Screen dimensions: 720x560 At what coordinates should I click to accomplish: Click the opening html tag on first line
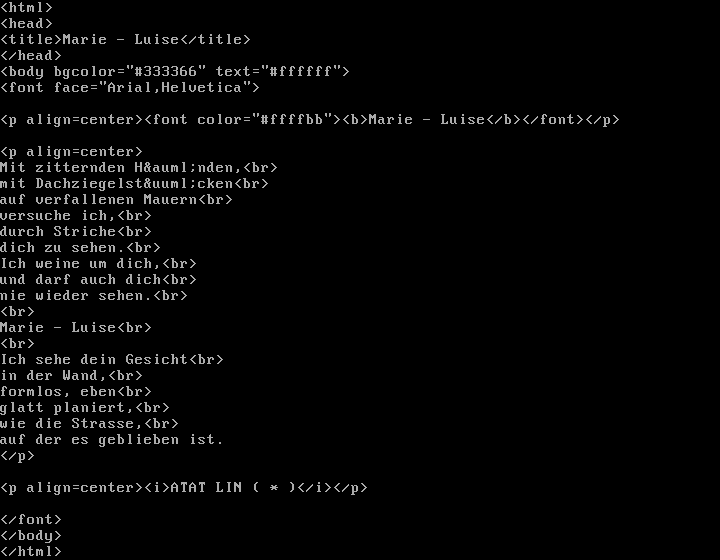pos(26,8)
